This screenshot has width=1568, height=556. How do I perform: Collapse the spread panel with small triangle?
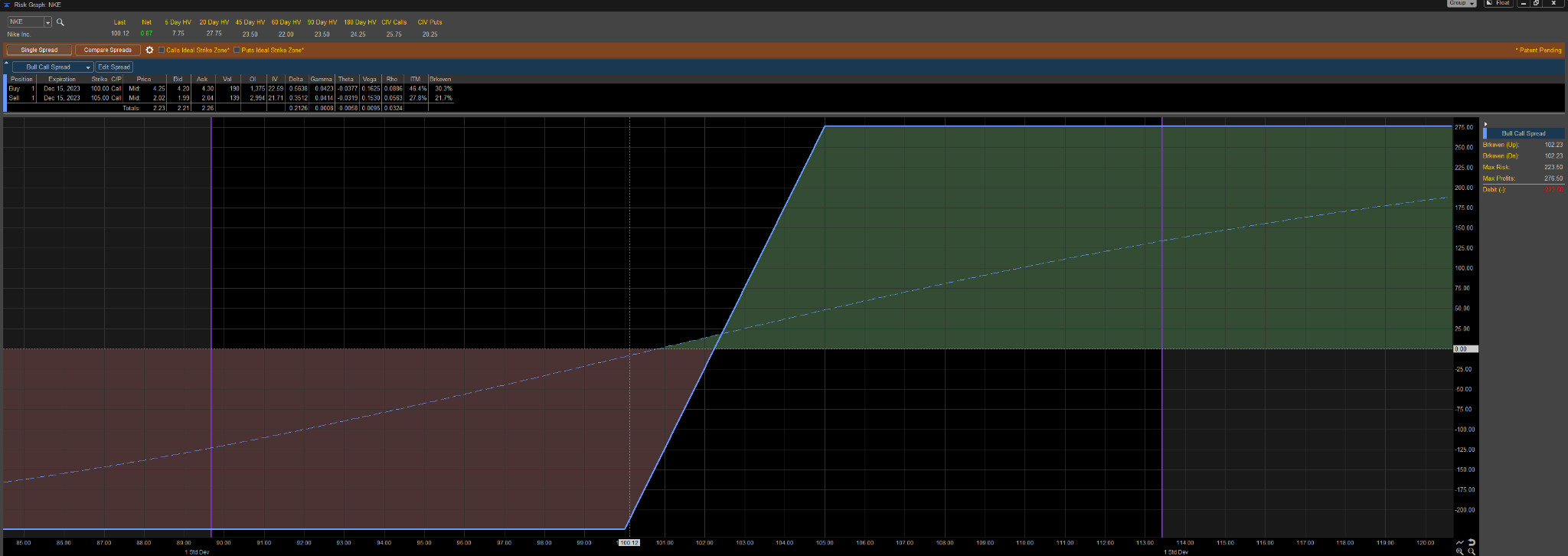tap(7, 61)
